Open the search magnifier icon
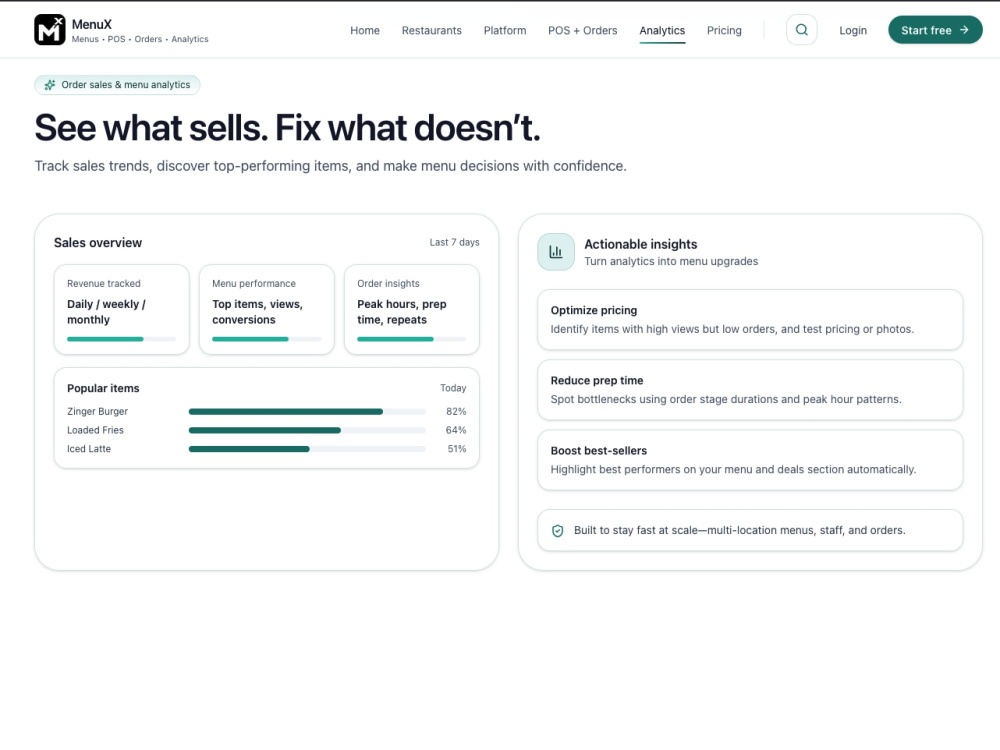This screenshot has height=750, width=1000. [x=802, y=30]
